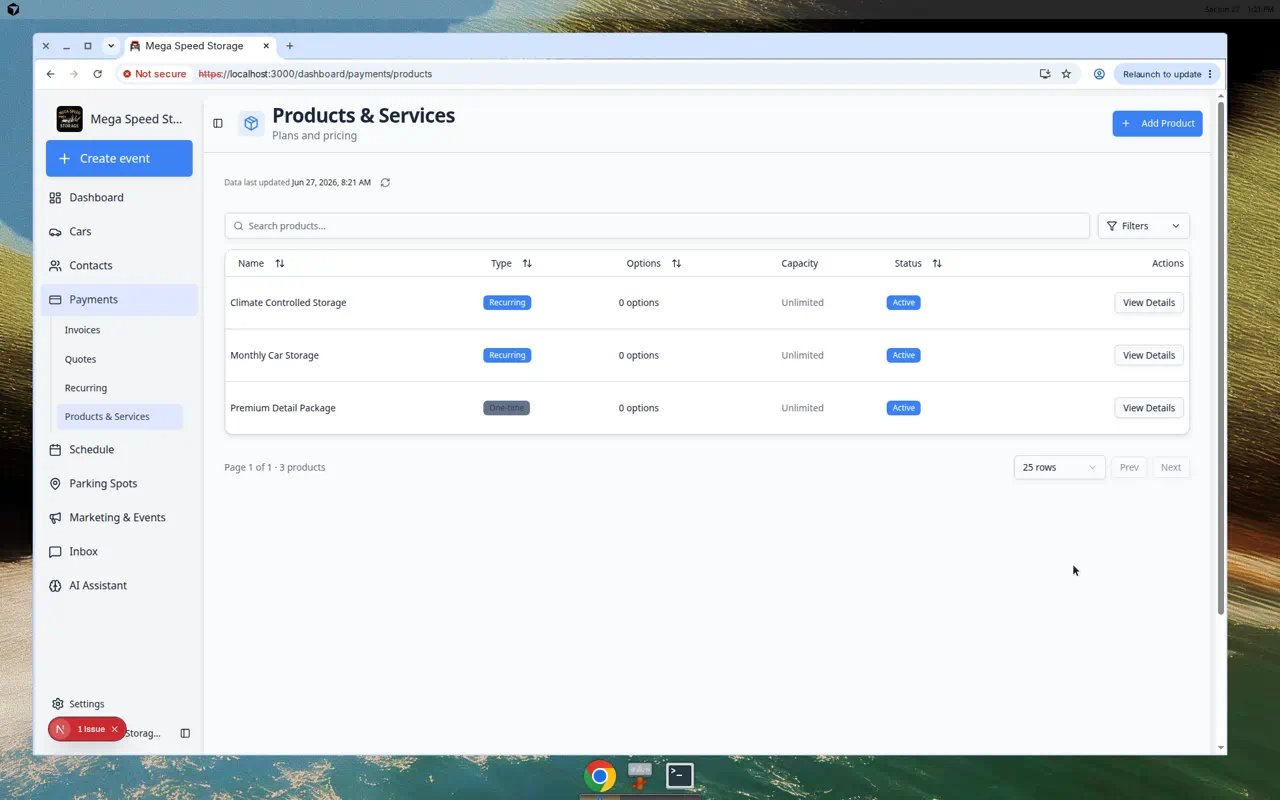Screen dimensions: 1280x800
Task: Sort table by Type column
Action: pyautogui.click(x=511, y=263)
